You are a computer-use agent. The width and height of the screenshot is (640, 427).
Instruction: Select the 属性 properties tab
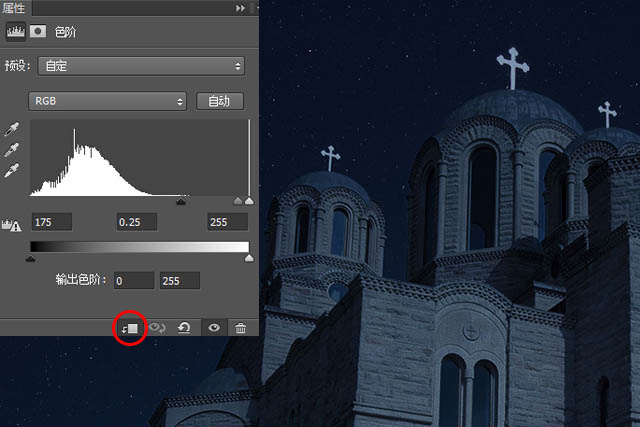pos(16,7)
